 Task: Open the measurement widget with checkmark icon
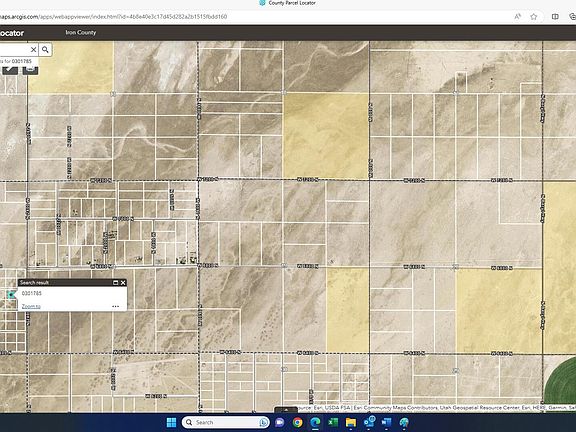point(10,70)
